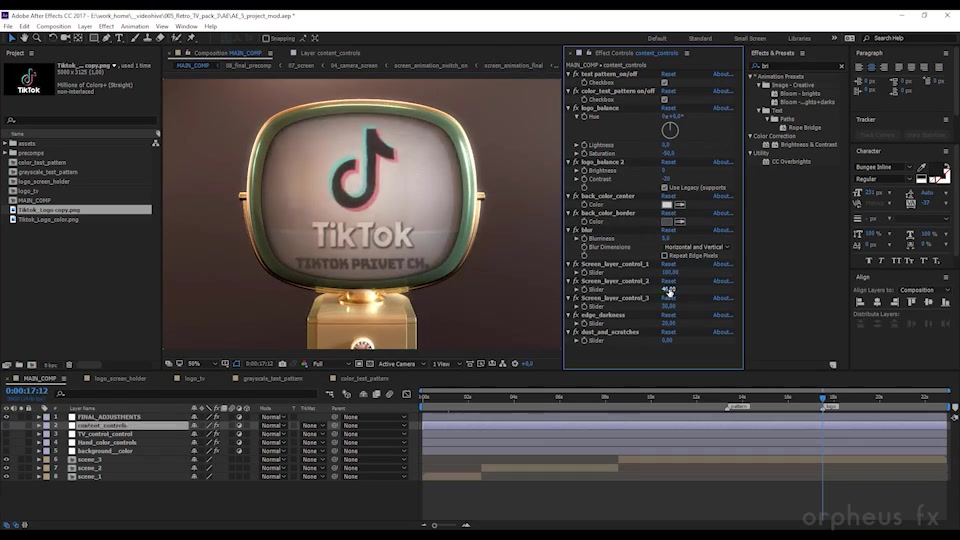Select the Clone Stamp tool

148,38
